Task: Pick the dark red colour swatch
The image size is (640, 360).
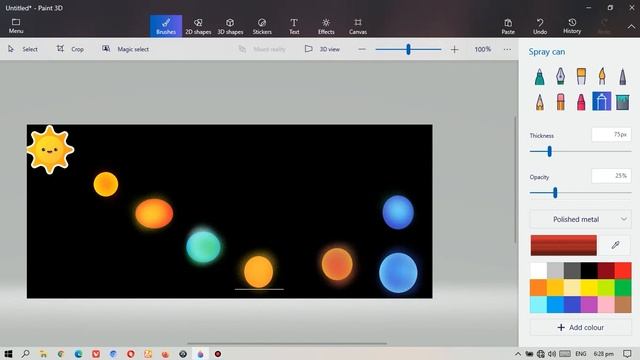Action: 606,271
